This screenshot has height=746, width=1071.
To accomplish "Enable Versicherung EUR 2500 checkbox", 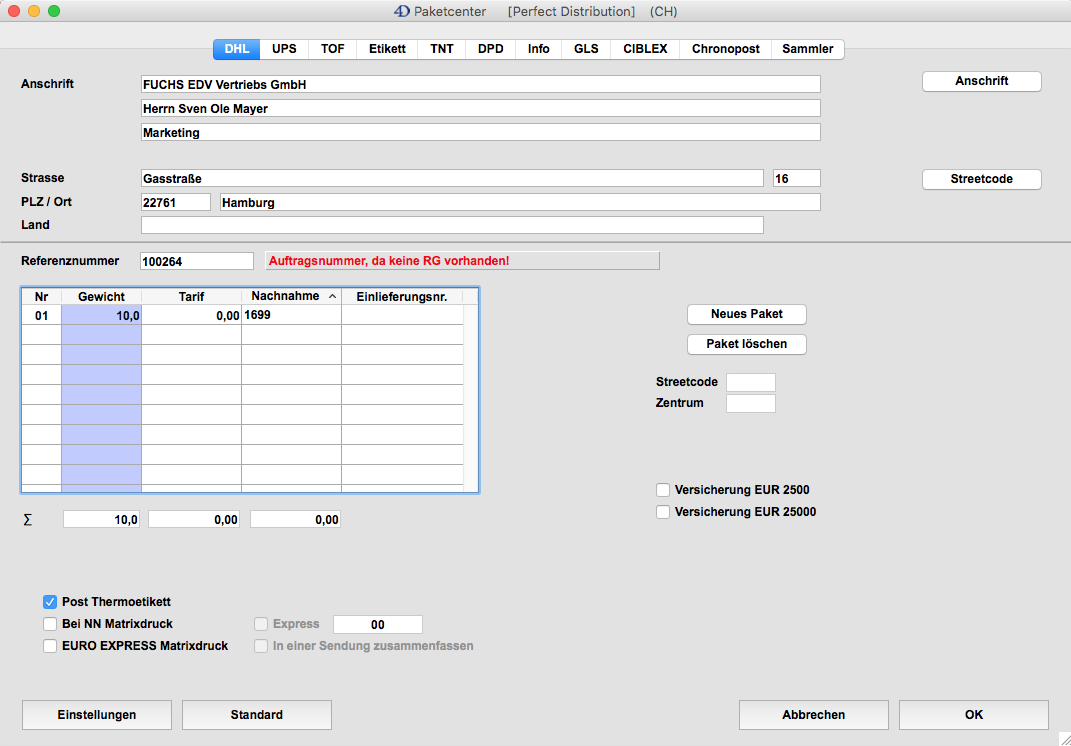I will tap(663, 490).
